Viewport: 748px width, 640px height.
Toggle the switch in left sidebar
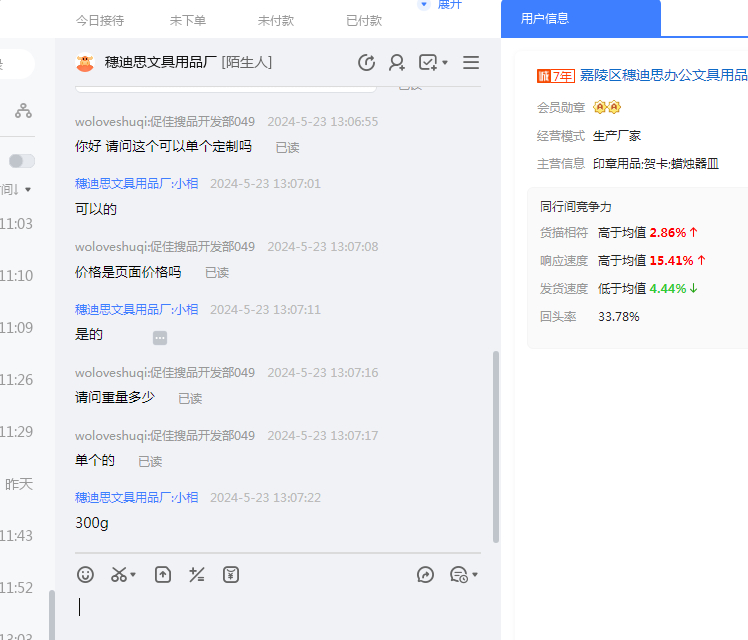[21, 161]
